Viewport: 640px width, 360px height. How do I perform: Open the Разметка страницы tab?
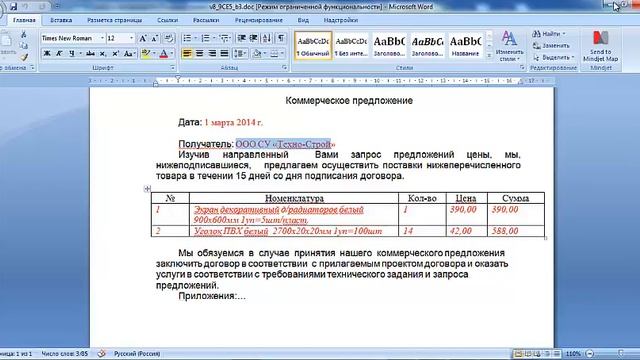click(115, 20)
